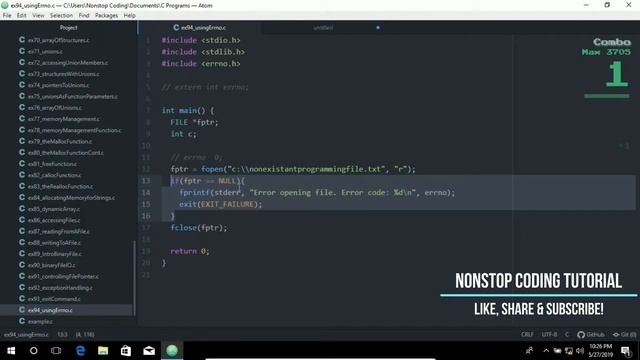
Task: Open ex89_introBinaryFile.c file
Action: (x=55, y=253)
